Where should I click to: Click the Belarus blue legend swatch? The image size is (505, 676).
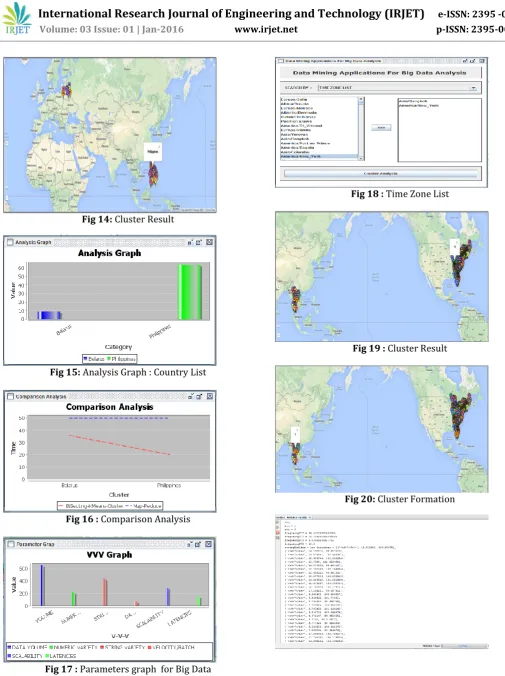point(85,359)
